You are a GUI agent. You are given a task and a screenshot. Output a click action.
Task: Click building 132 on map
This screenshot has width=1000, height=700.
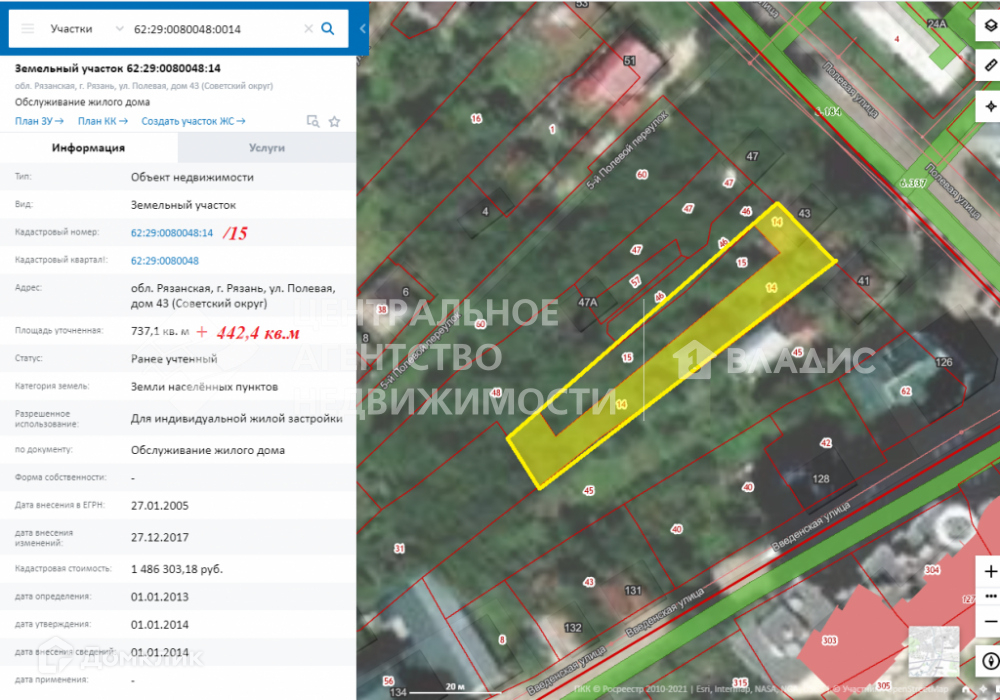[573, 627]
